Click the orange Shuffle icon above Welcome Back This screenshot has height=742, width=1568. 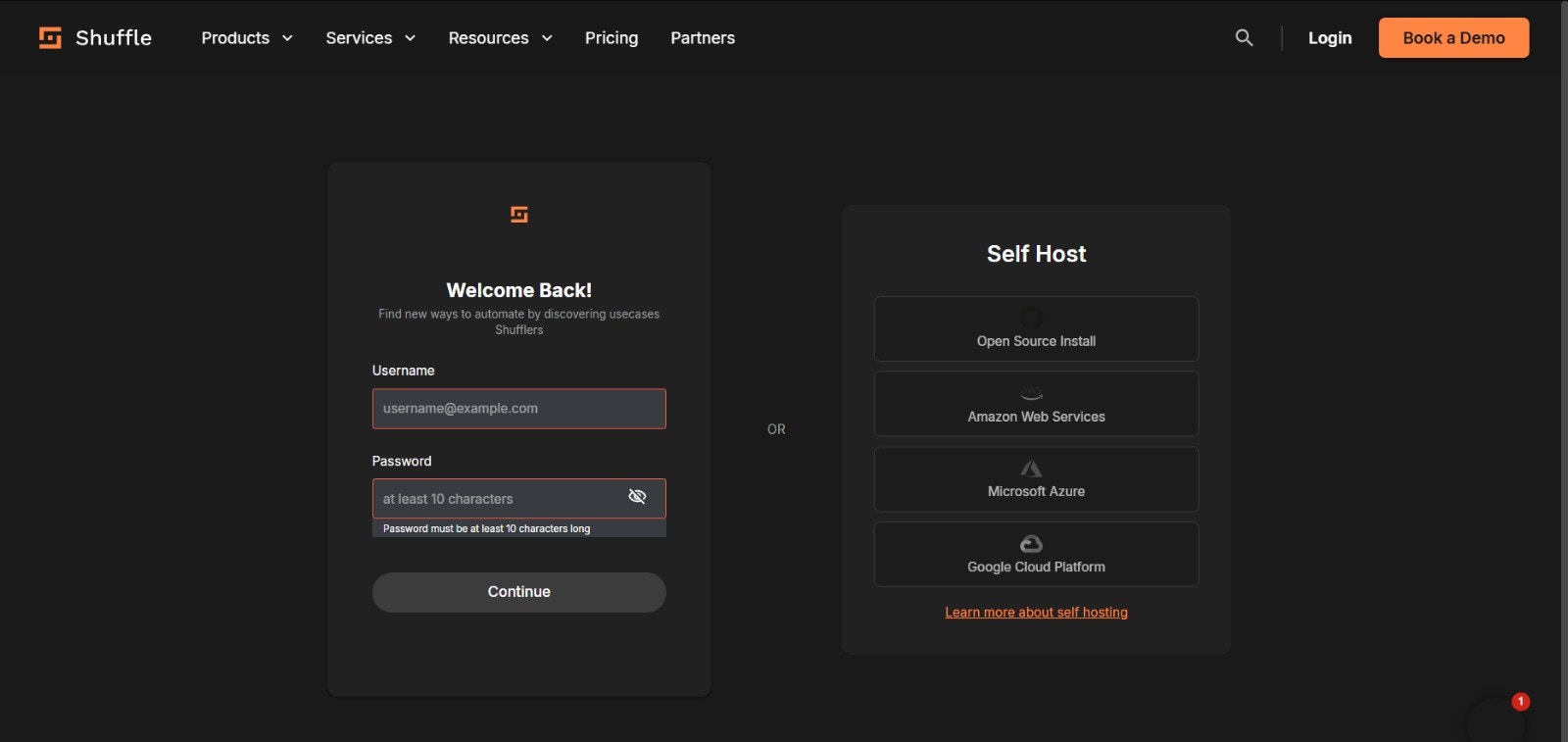[x=519, y=214]
